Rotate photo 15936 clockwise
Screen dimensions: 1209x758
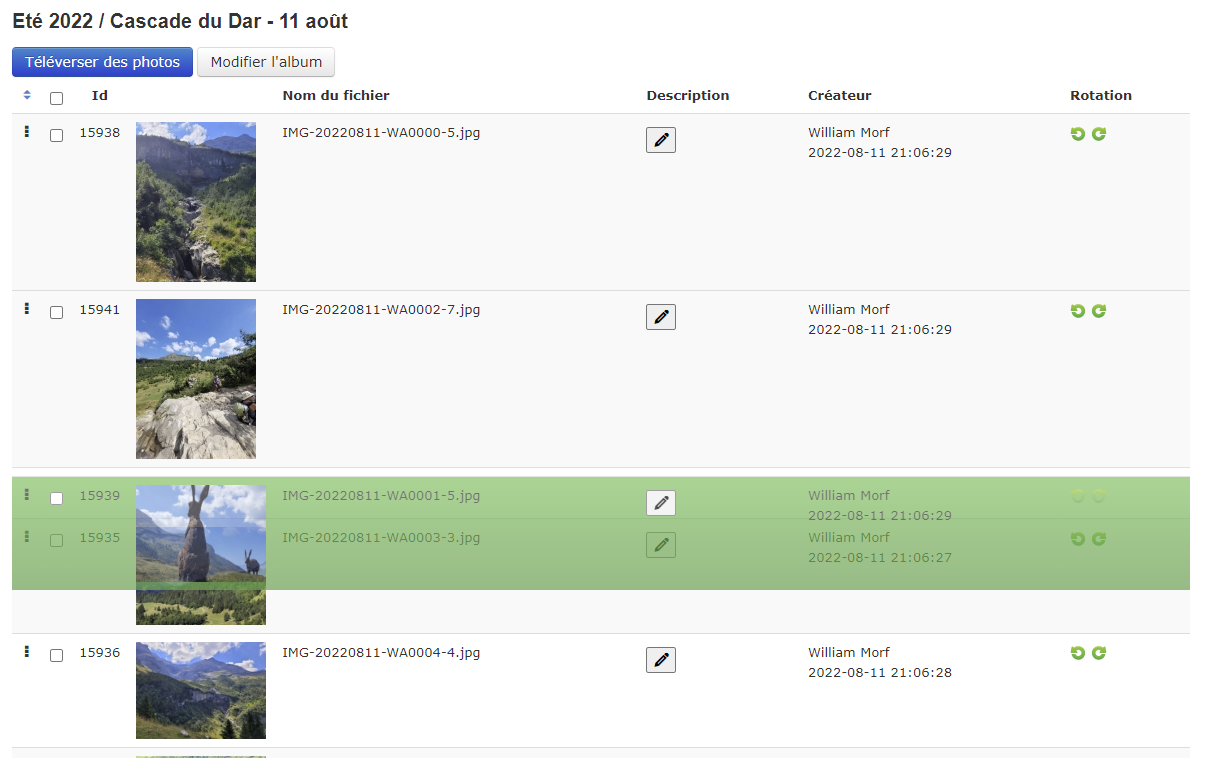pyautogui.click(x=1099, y=653)
